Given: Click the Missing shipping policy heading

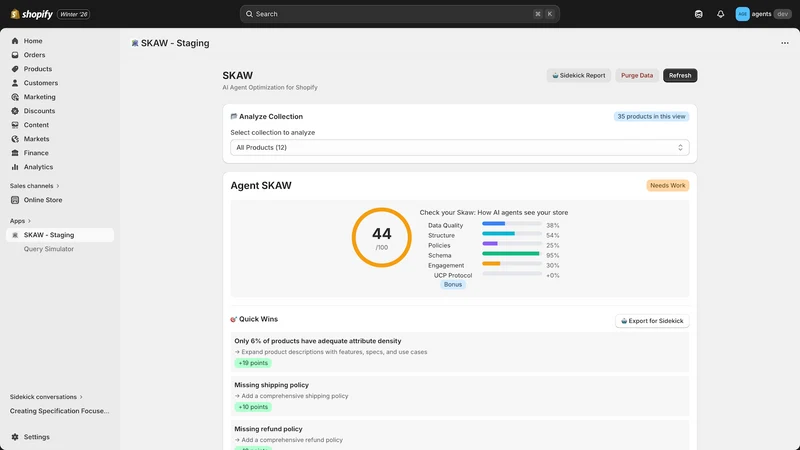Looking at the screenshot, I should tap(271, 385).
